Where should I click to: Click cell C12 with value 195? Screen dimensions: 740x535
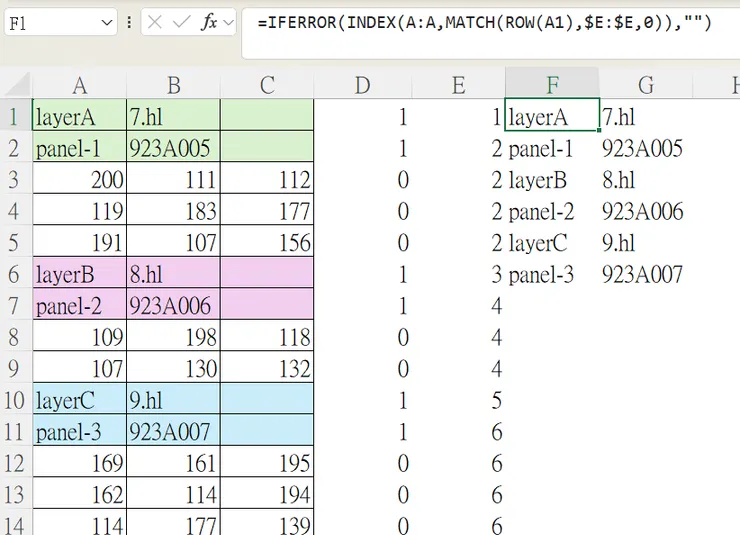(x=267, y=462)
